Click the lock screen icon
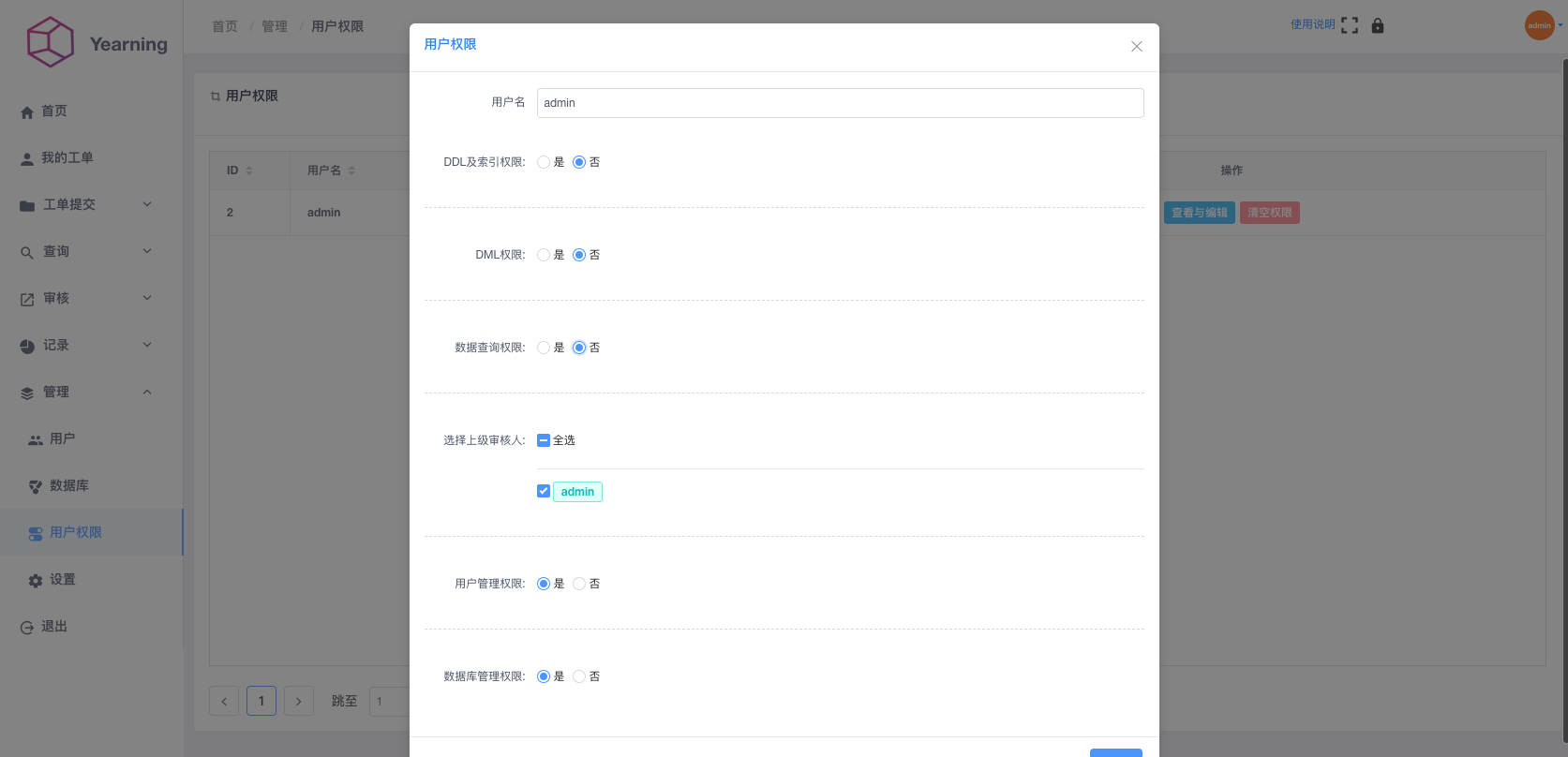Viewport: 1568px width, 757px height. pyautogui.click(x=1378, y=25)
